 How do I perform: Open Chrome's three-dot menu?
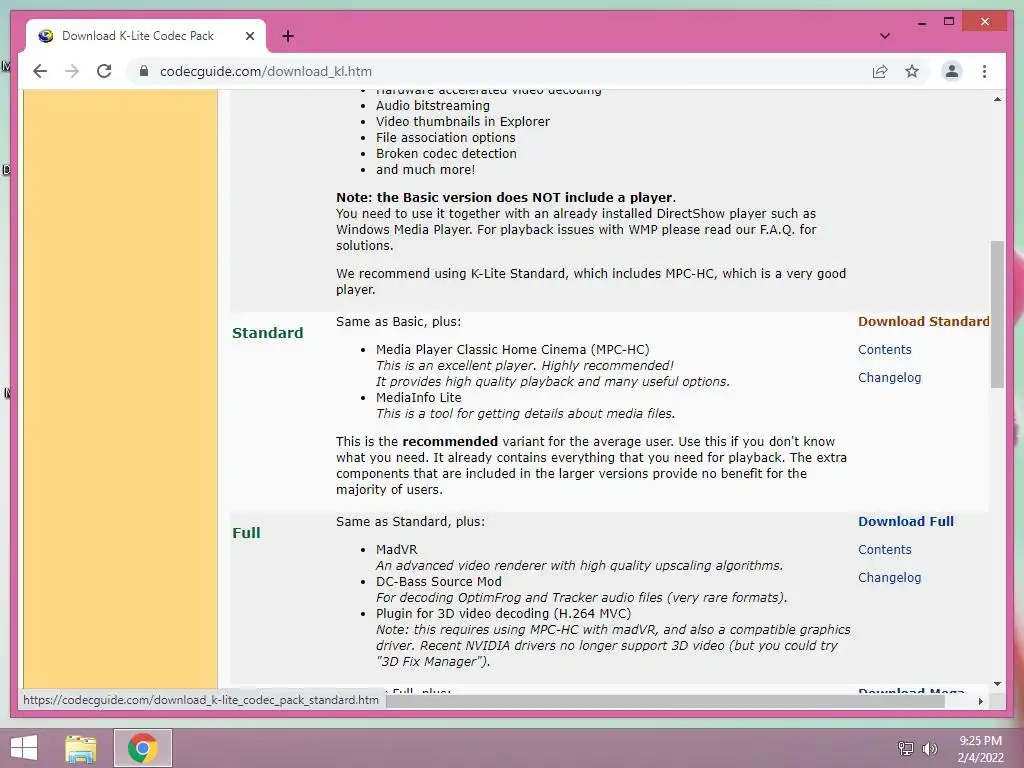pos(984,71)
